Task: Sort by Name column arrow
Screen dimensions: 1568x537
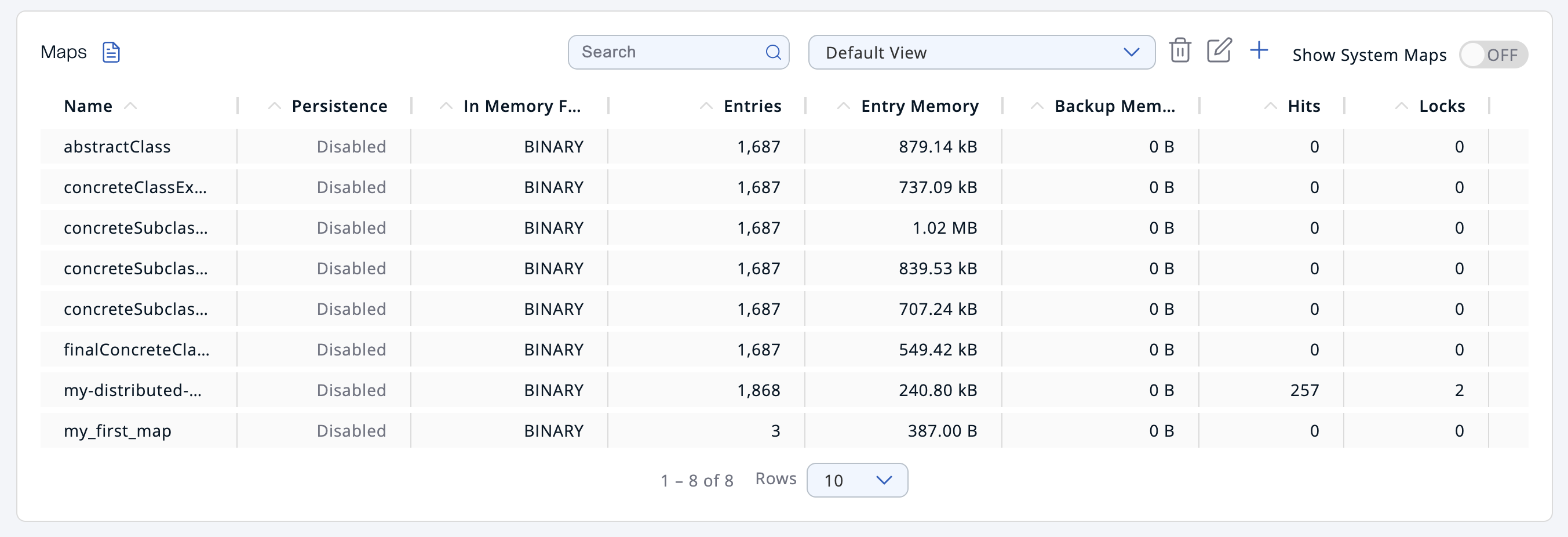Action: click(x=130, y=106)
